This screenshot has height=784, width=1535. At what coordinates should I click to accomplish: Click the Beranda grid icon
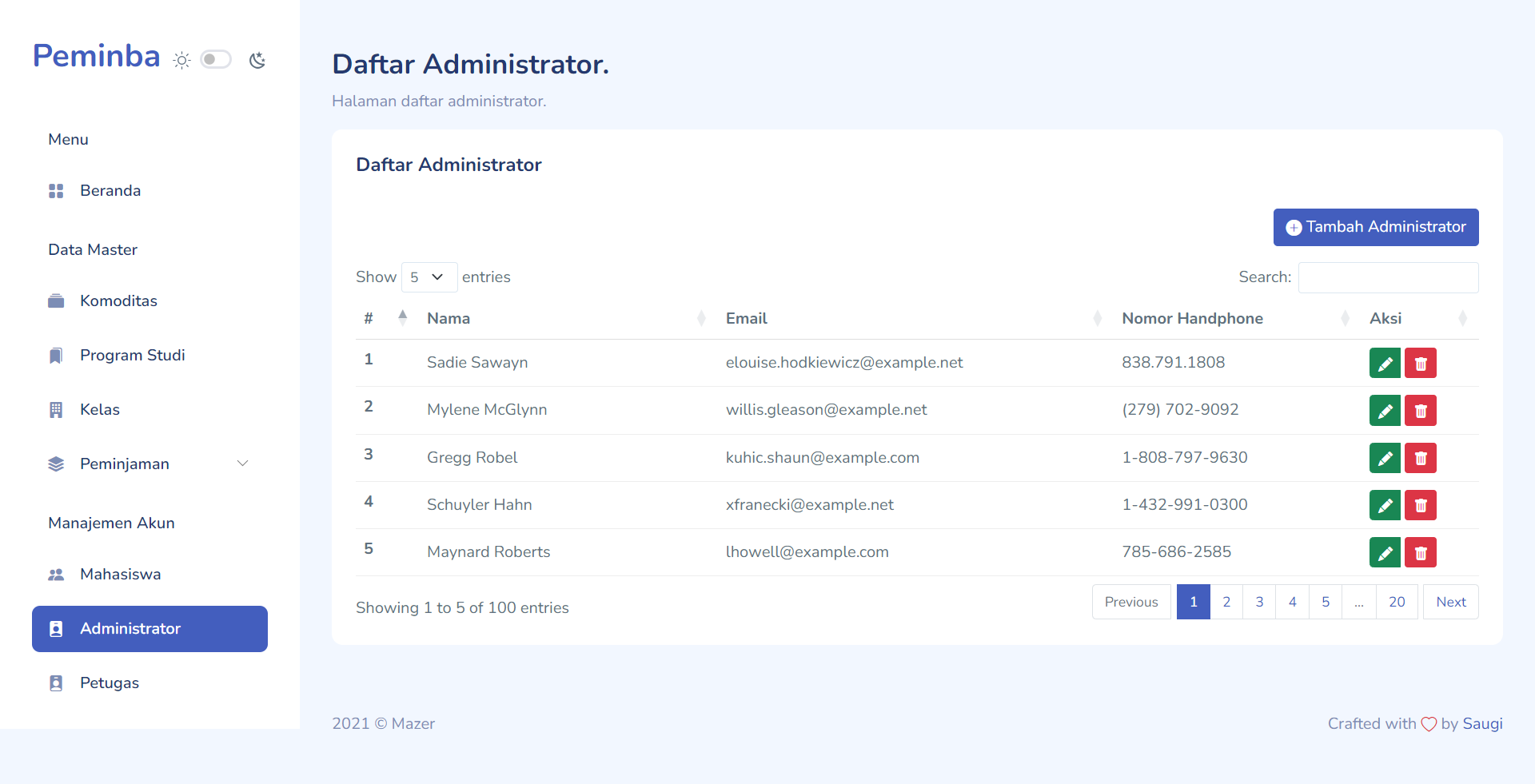[56, 191]
